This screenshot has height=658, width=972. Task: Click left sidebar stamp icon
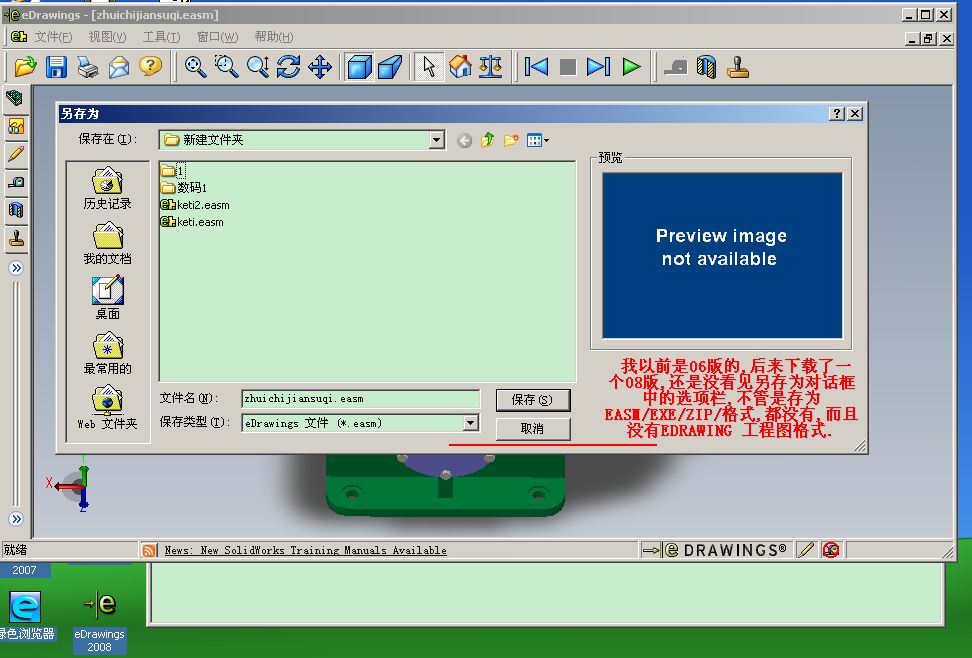(16, 238)
